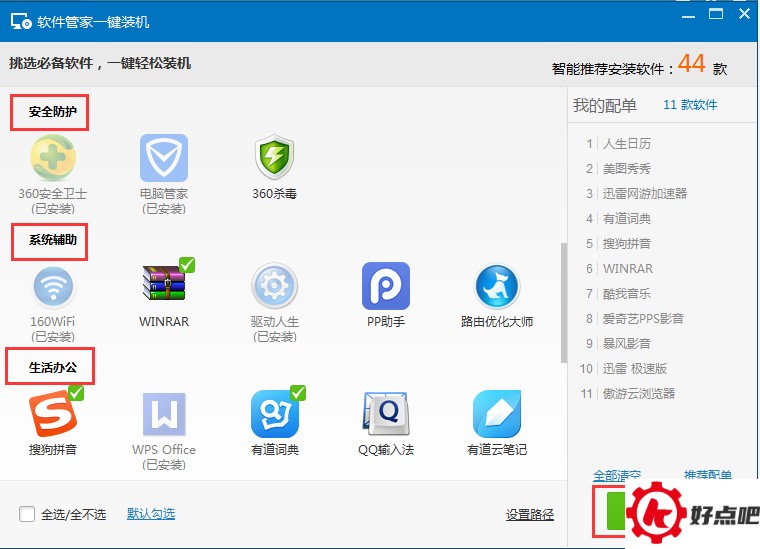Open the 设置路径 link
The width and height of the screenshot is (760, 549).
530,515
